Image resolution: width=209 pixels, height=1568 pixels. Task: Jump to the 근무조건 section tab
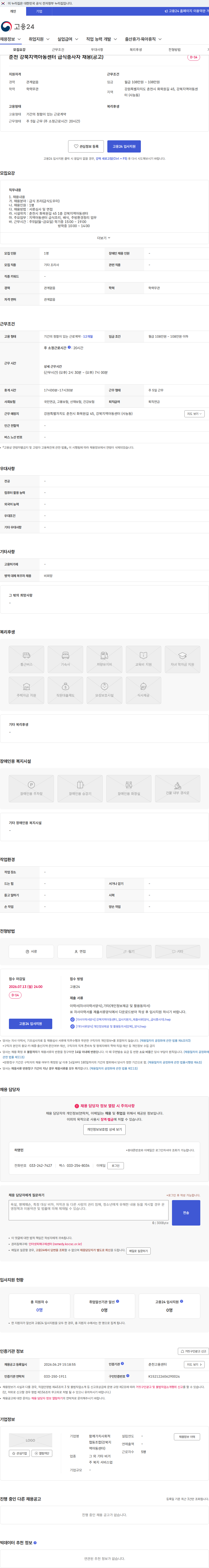(x=58, y=49)
